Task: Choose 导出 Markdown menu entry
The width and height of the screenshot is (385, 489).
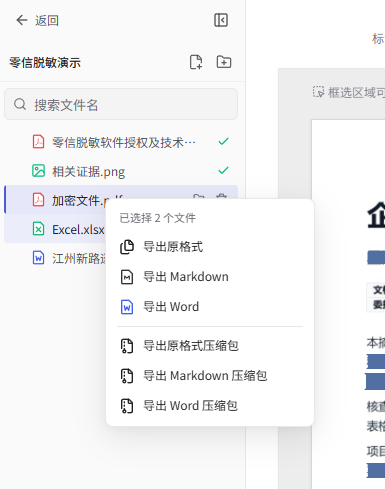Action: 210,277
